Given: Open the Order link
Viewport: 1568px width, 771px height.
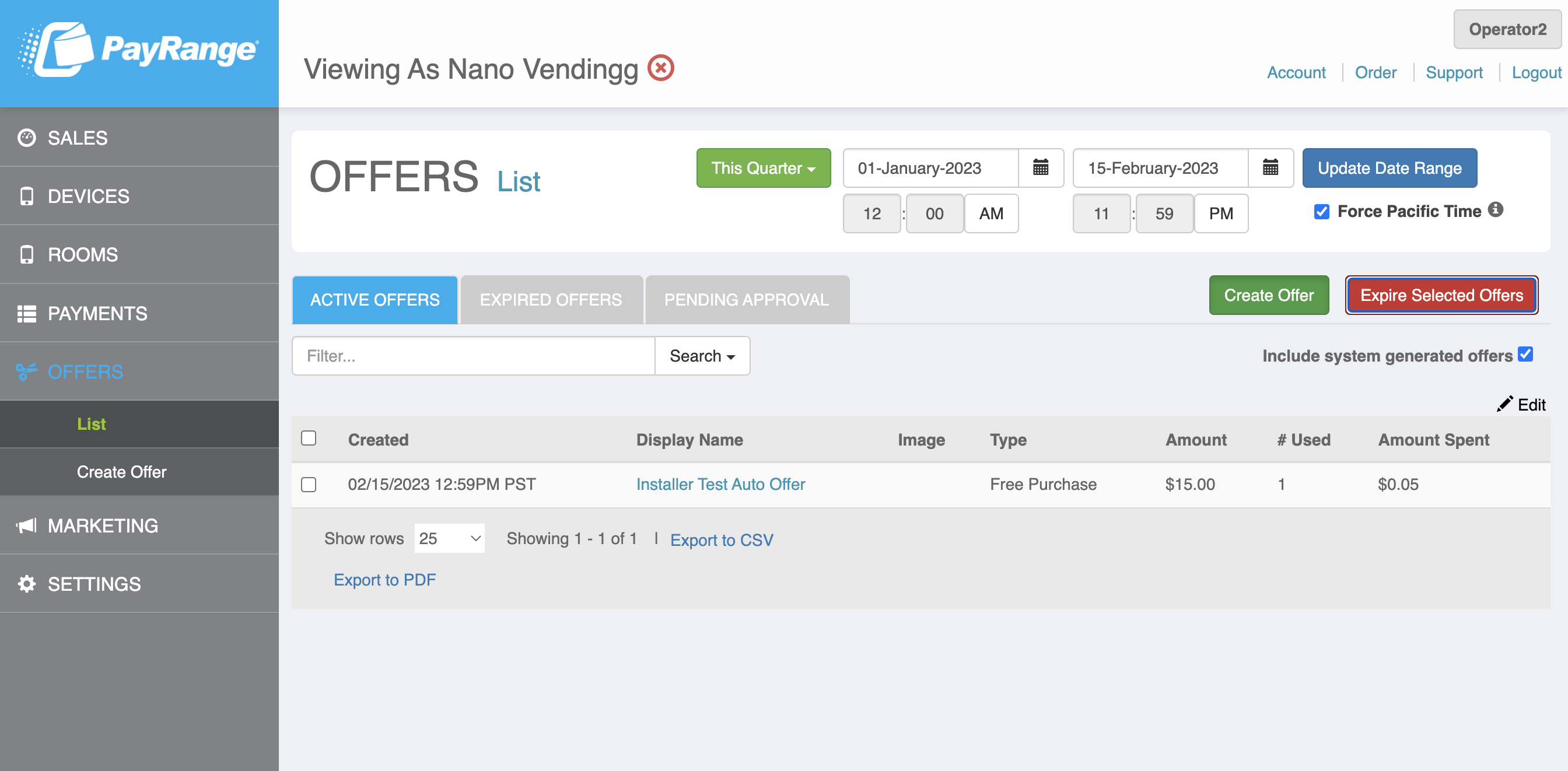Looking at the screenshot, I should click(1375, 72).
